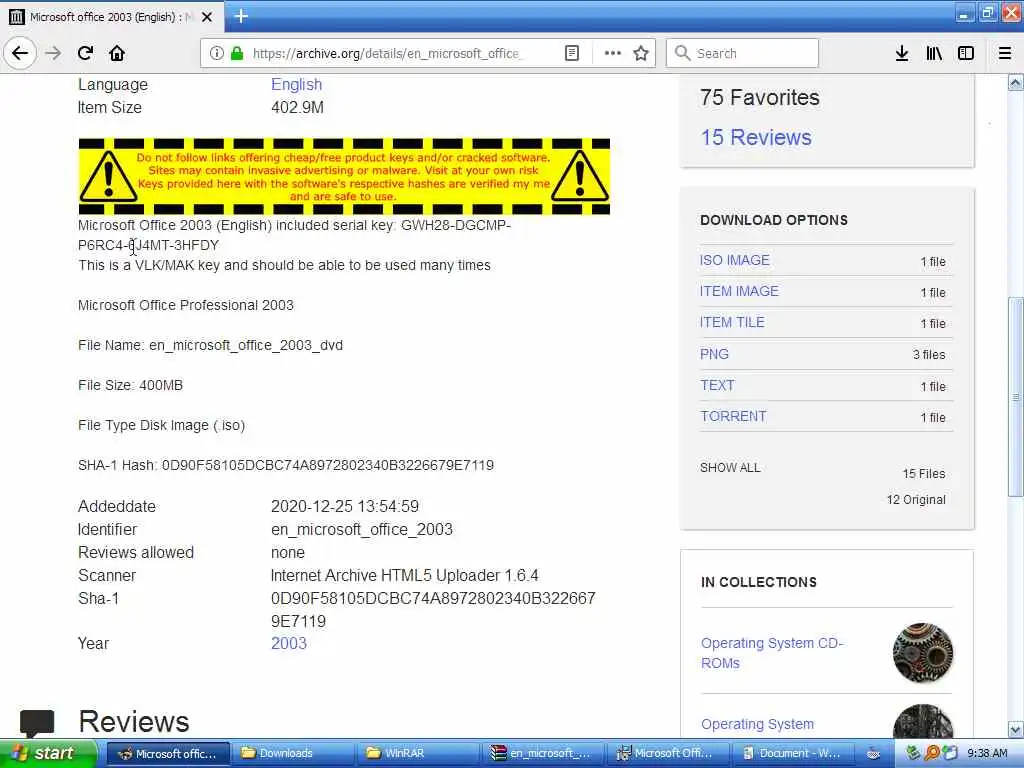Open the ITEM IMAGE download option
1024x768 pixels.
coord(739,291)
